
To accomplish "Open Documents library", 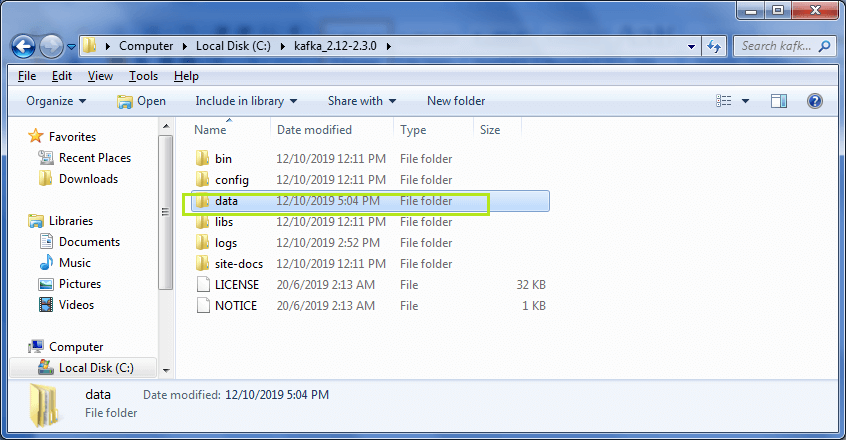I will tap(80, 242).
